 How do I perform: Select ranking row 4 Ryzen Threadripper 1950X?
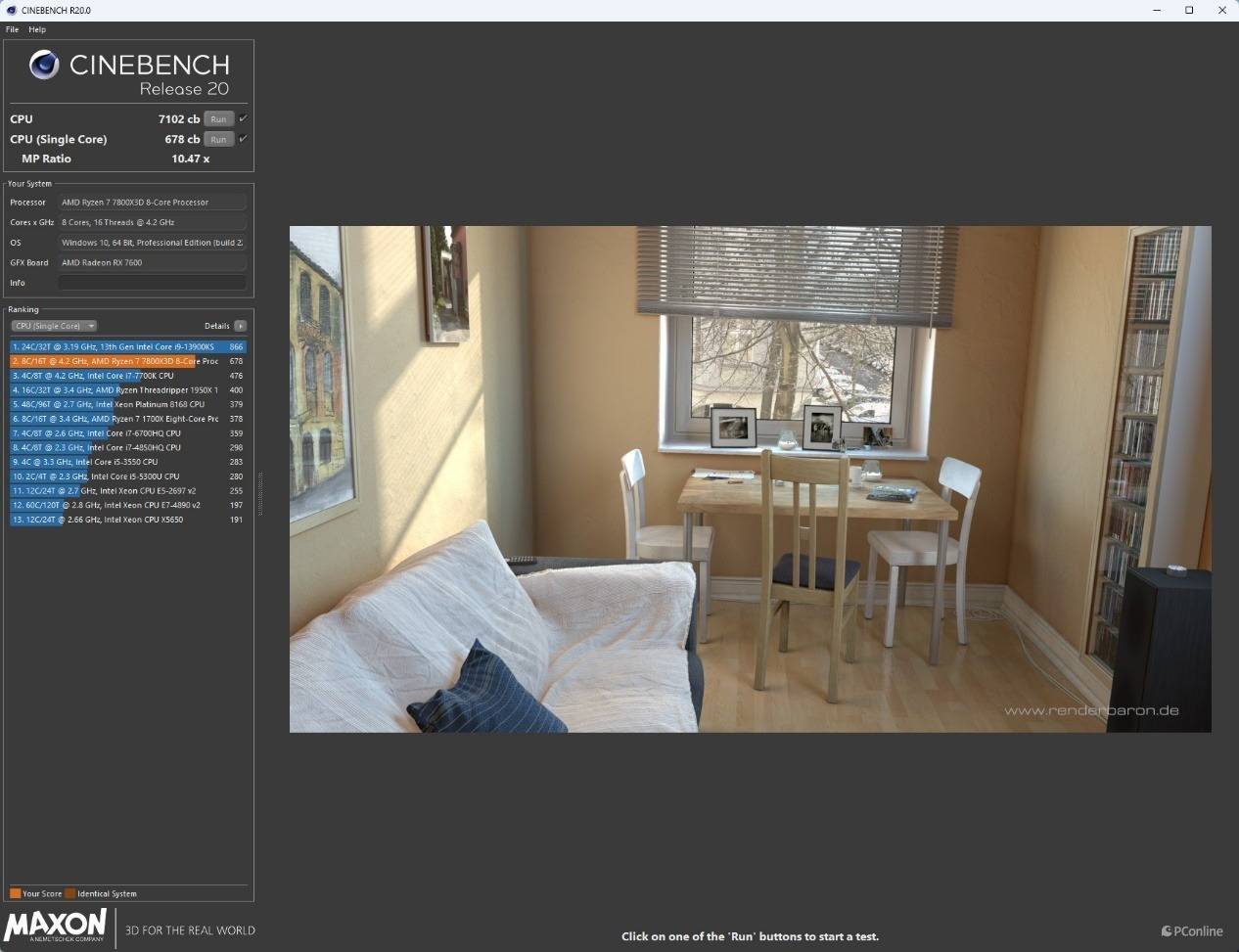pyautogui.click(x=128, y=389)
